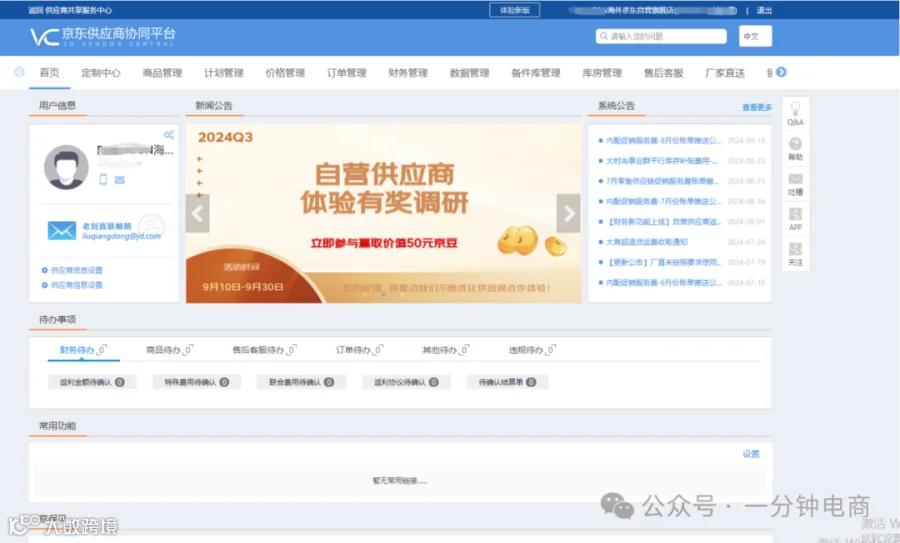The width and height of the screenshot is (900, 543).
Task: Click the 查看更多 link in 系统公告
Action: tap(757, 107)
